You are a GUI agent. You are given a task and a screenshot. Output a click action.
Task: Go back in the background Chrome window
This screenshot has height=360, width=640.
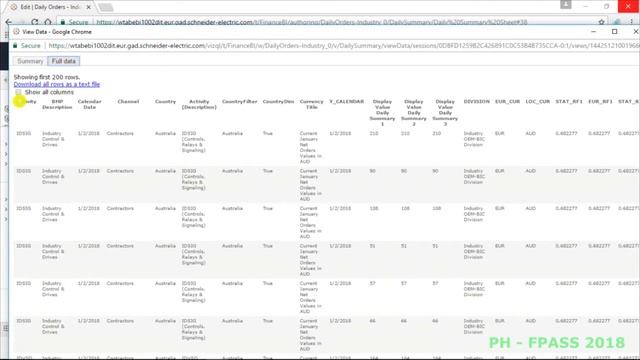click(9, 22)
